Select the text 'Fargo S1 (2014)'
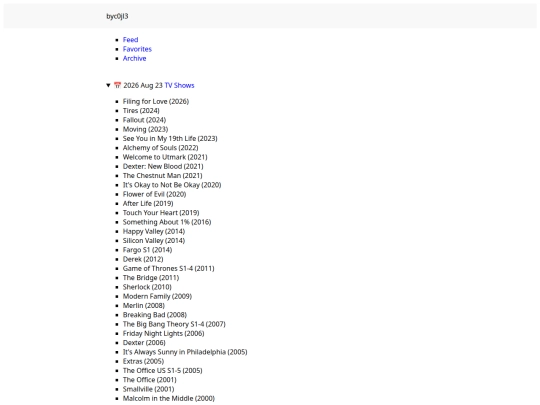The width and height of the screenshot is (540, 405). [147, 250]
